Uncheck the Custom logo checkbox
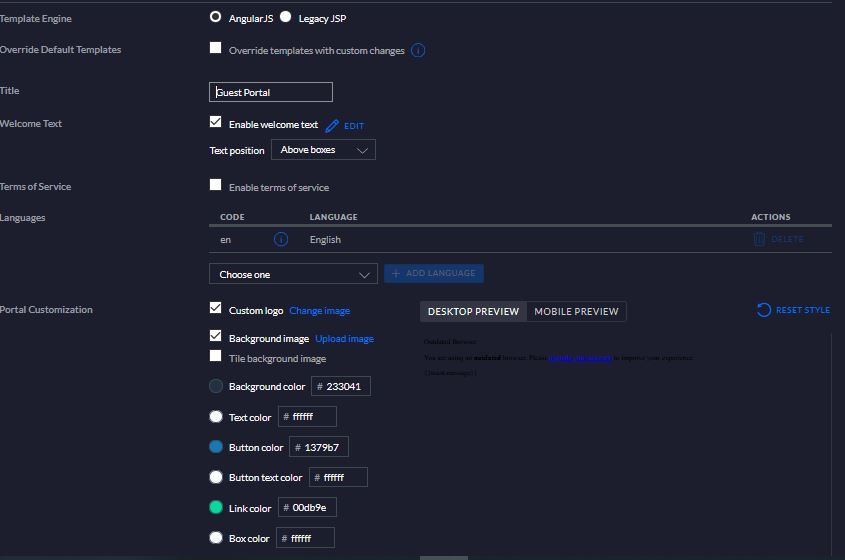 (215, 308)
